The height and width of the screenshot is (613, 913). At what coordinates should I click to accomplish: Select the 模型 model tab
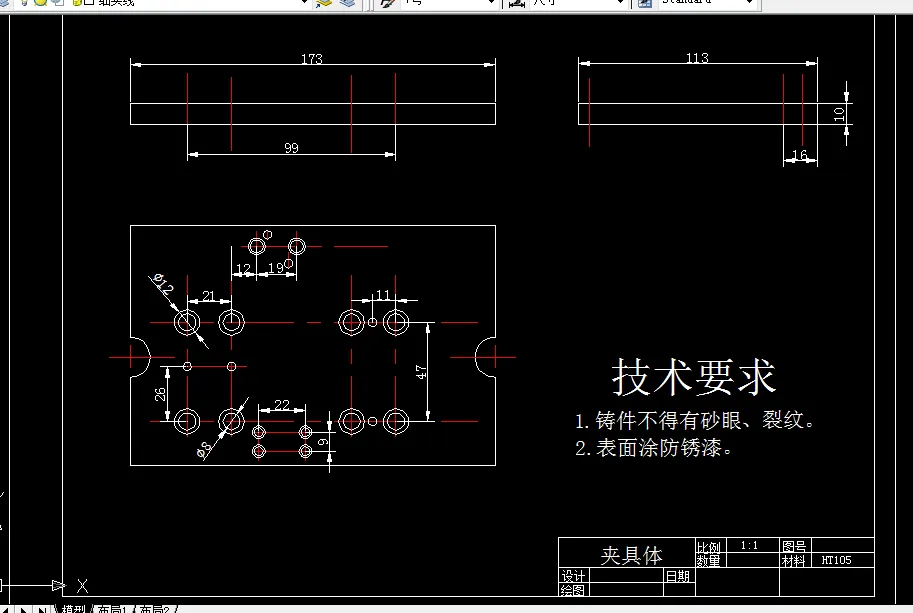pos(74,607)
